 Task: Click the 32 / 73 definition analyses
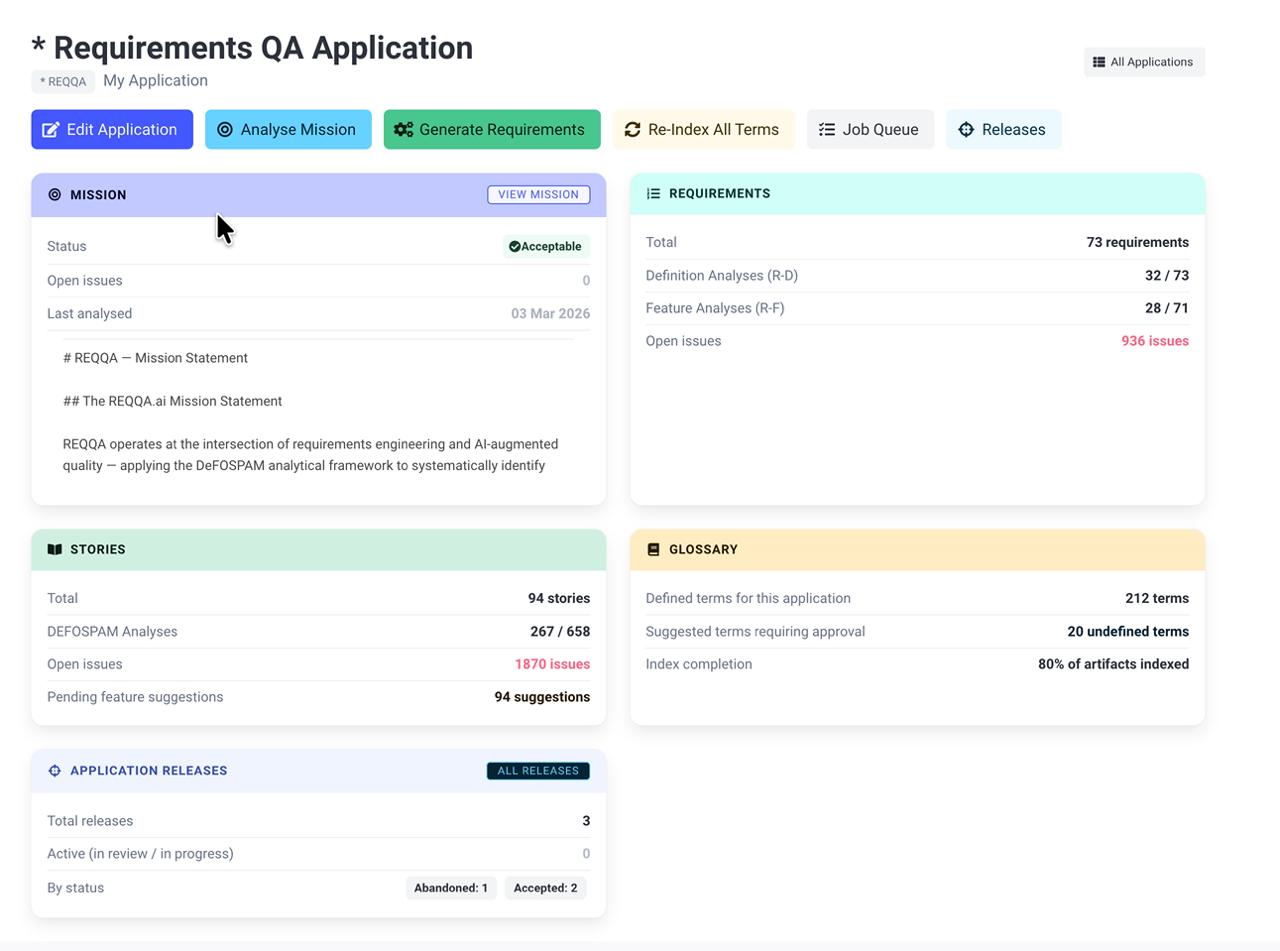(x=1167, y=276)
